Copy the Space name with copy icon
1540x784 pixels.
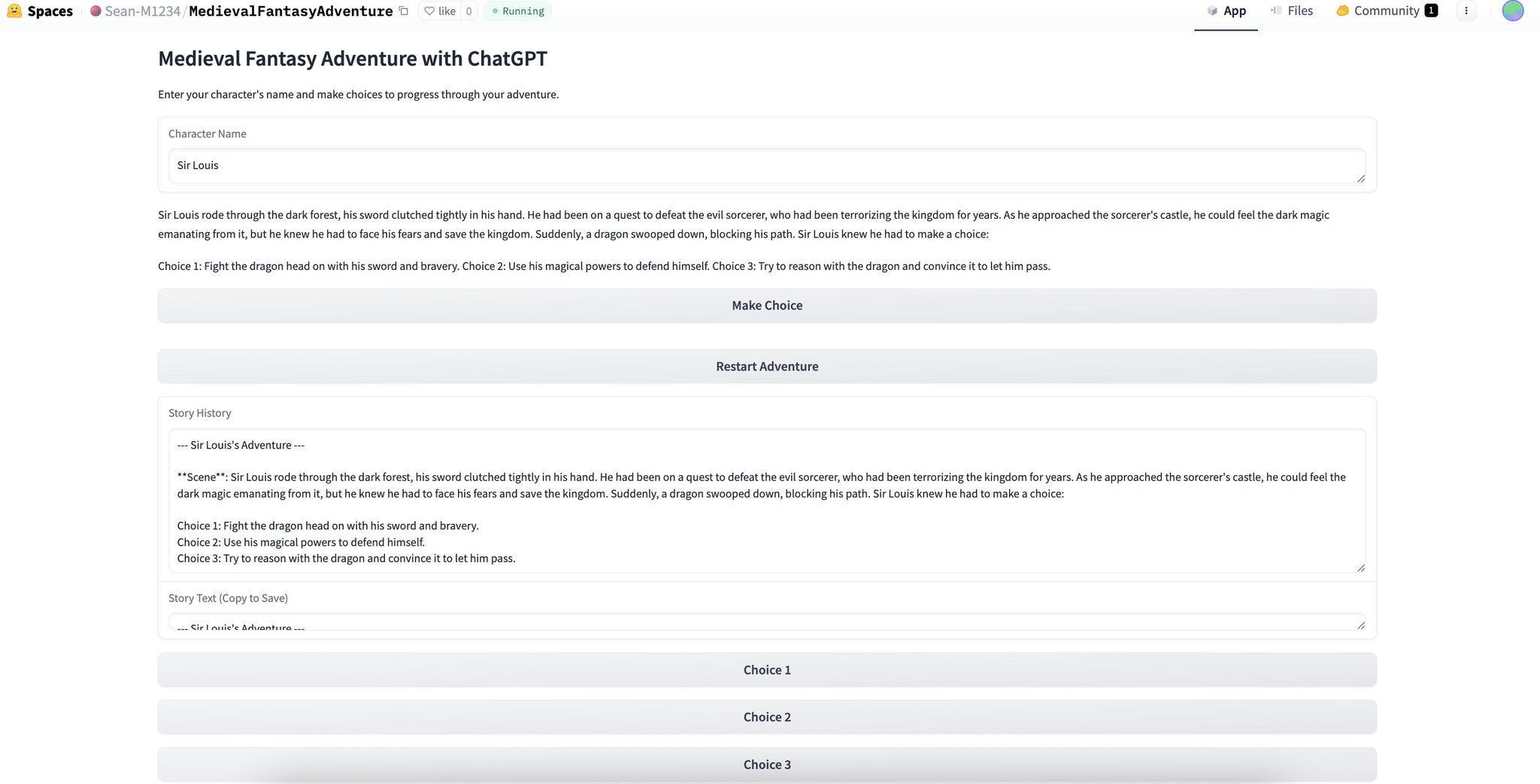tap(404, 11)
